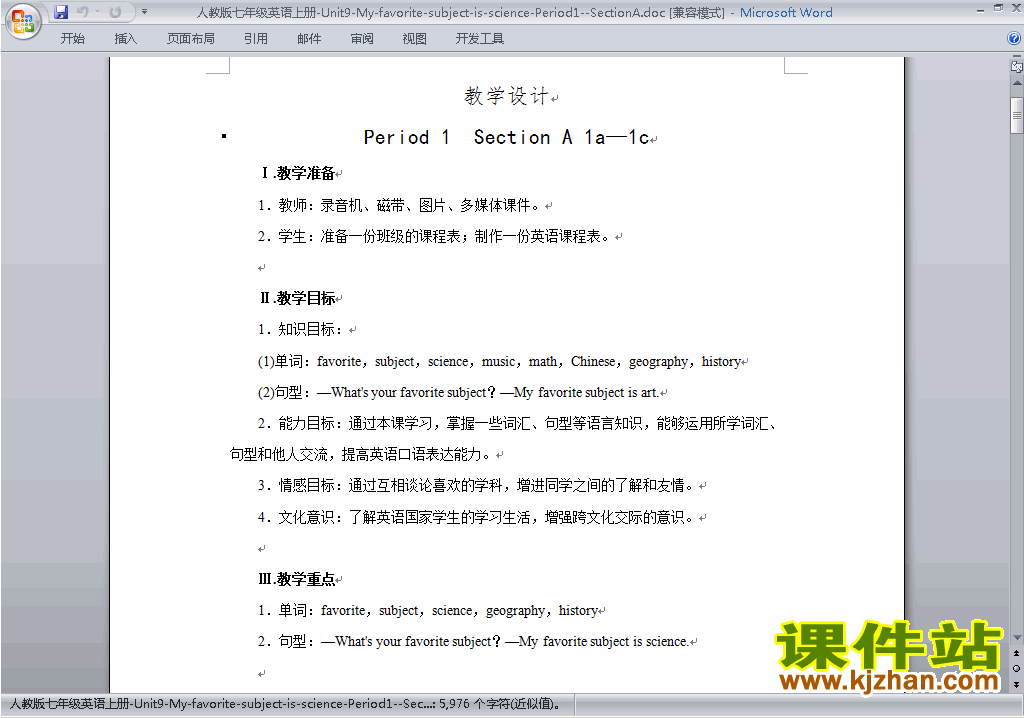Click the line starting 4．文化意识
Viewport: 1024px width, 718px height.
(476, 517)
